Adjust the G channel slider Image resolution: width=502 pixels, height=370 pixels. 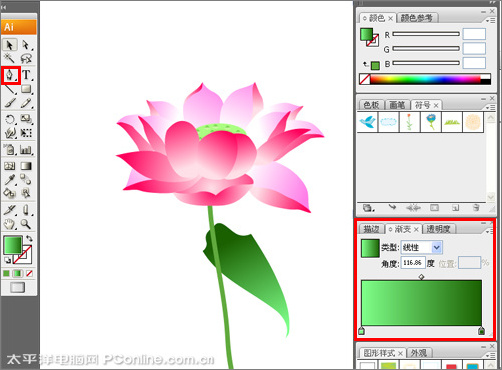pyautogui.click(x=426, y=49)
